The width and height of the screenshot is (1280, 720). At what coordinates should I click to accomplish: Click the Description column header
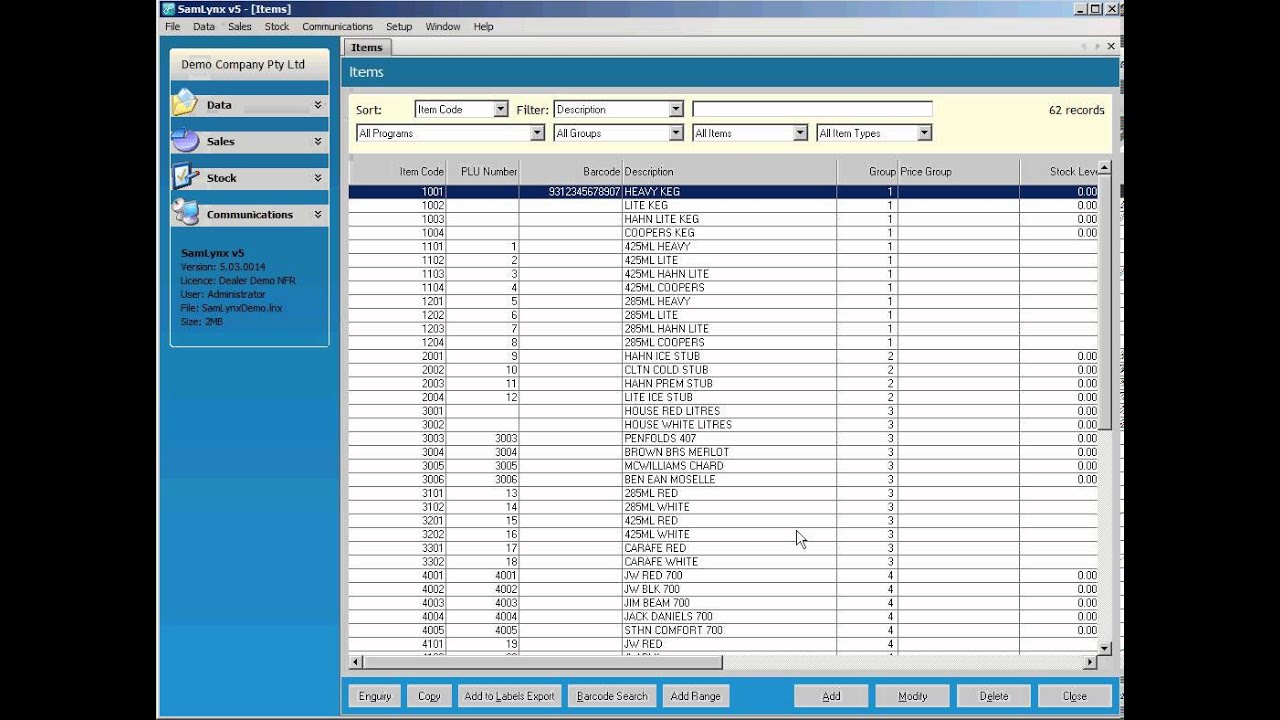pos(729,172)
